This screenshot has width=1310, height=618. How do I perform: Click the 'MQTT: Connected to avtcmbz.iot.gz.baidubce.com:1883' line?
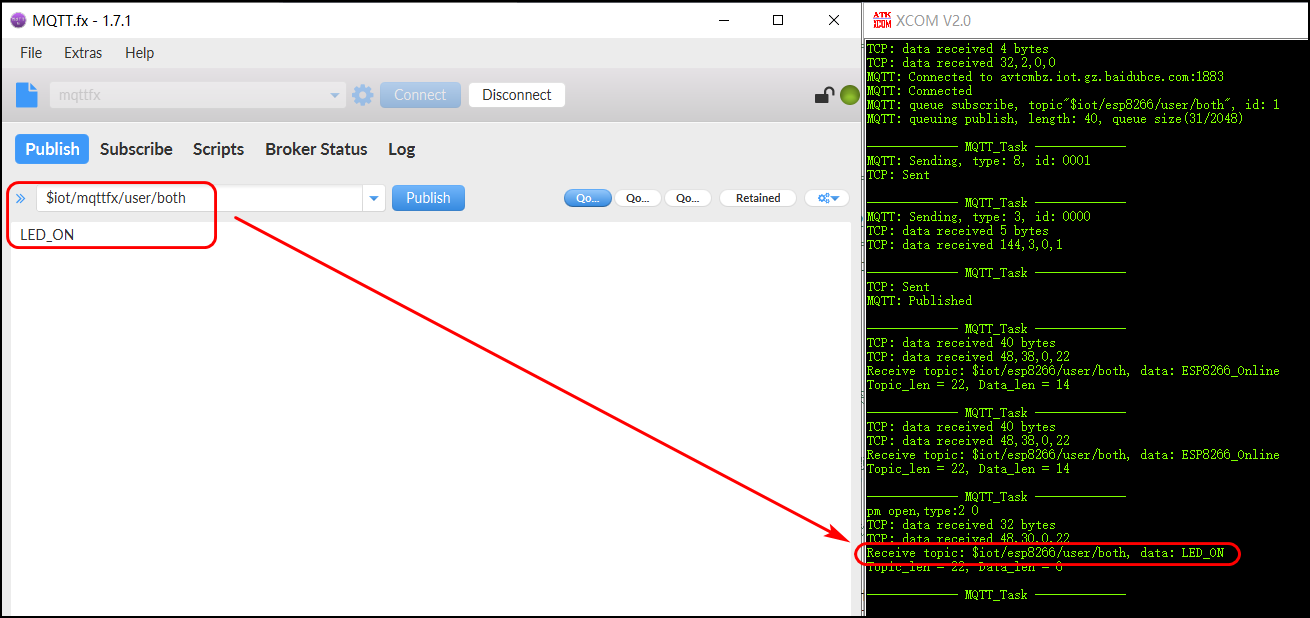tap(1045, 77)
